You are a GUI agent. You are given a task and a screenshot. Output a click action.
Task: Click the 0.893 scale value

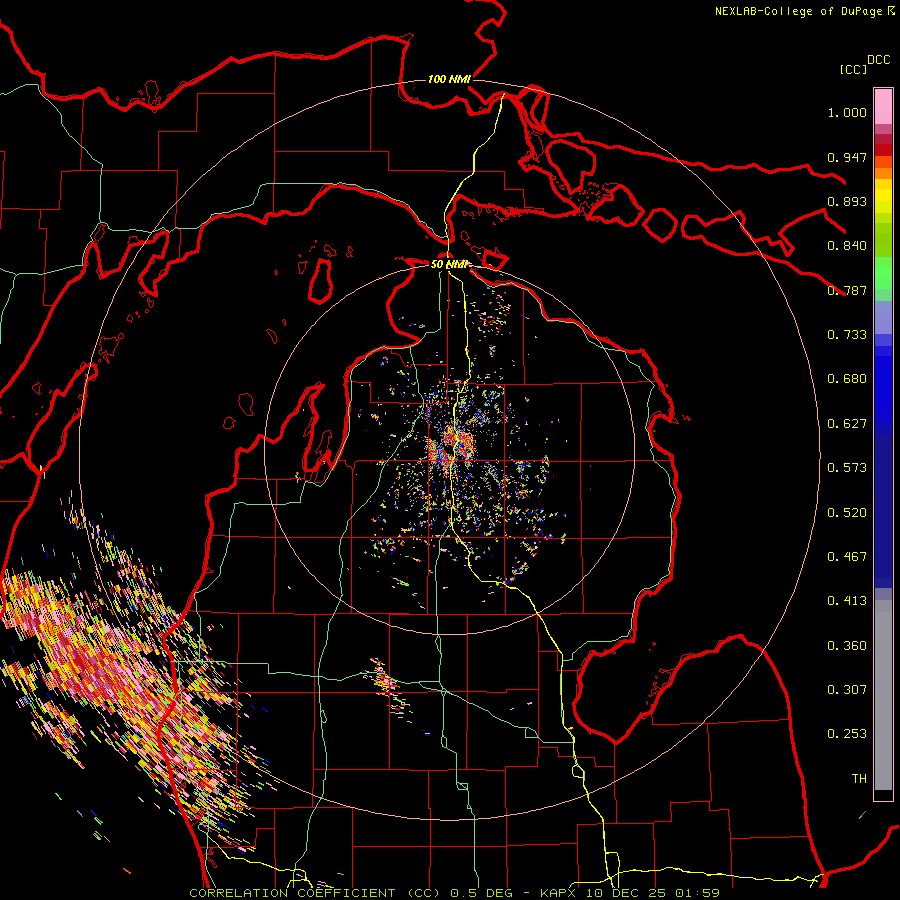847,201
